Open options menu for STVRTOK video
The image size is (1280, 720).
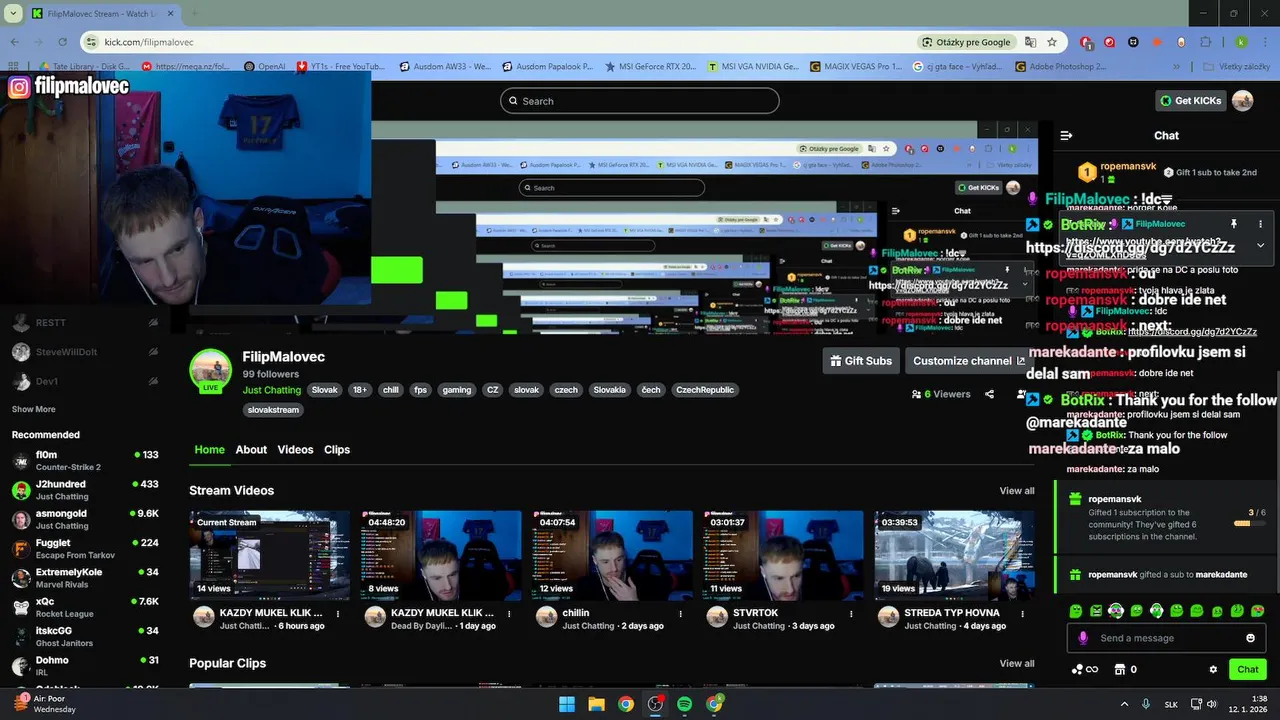point(852,613)
